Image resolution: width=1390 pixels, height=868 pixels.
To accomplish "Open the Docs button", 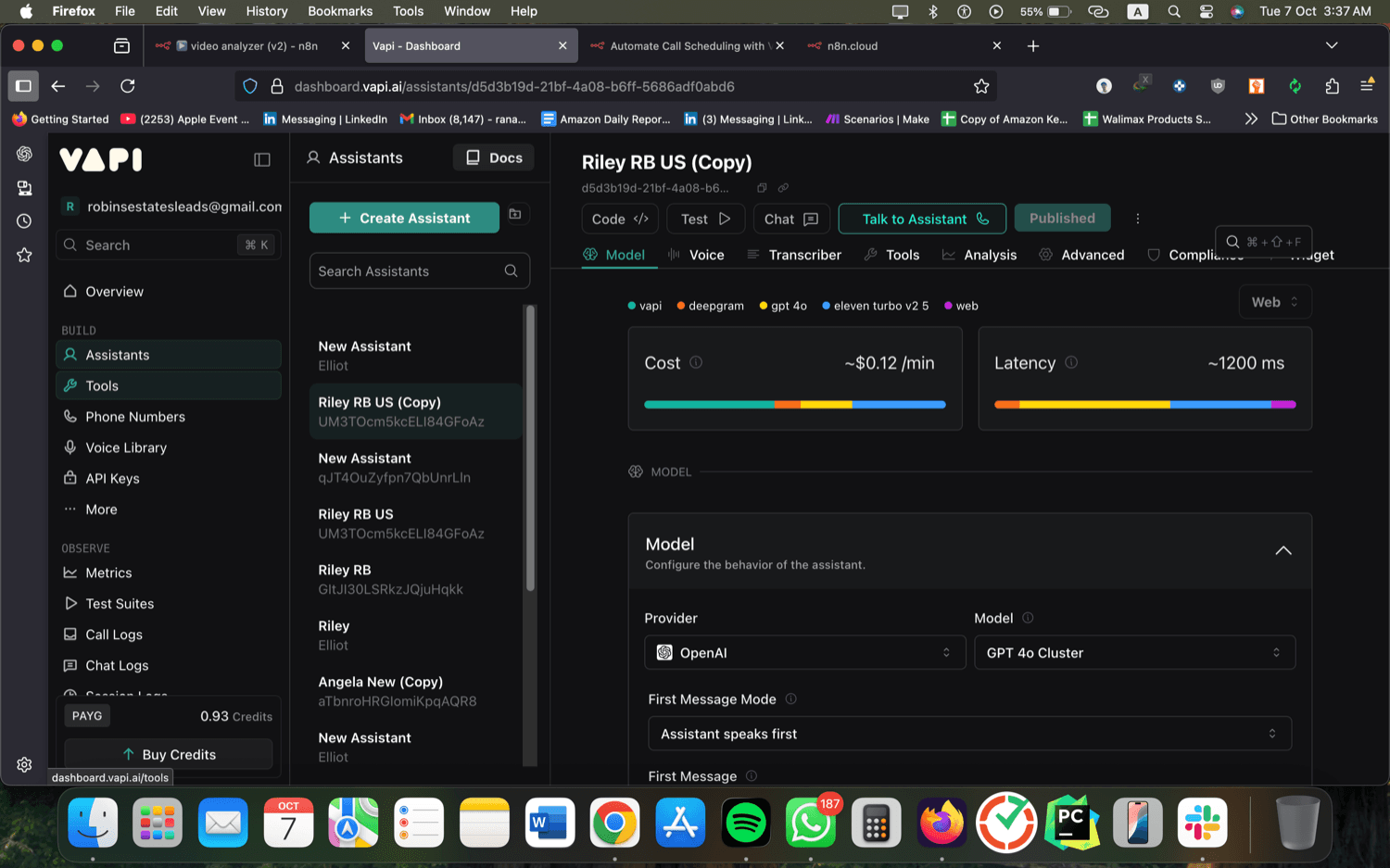I will pyautogui.click(x=494, y=157).
